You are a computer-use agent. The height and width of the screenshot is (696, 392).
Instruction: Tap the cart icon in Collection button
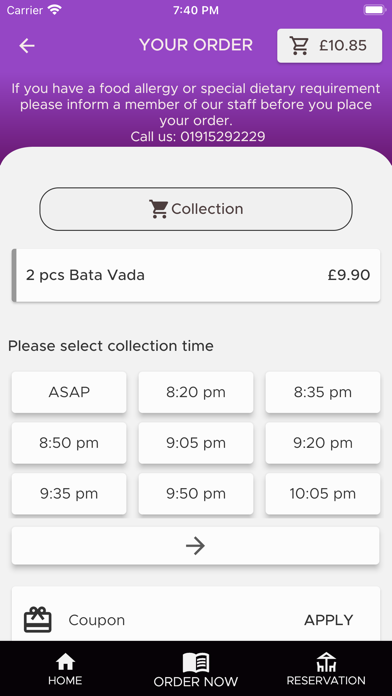(158, 209)
